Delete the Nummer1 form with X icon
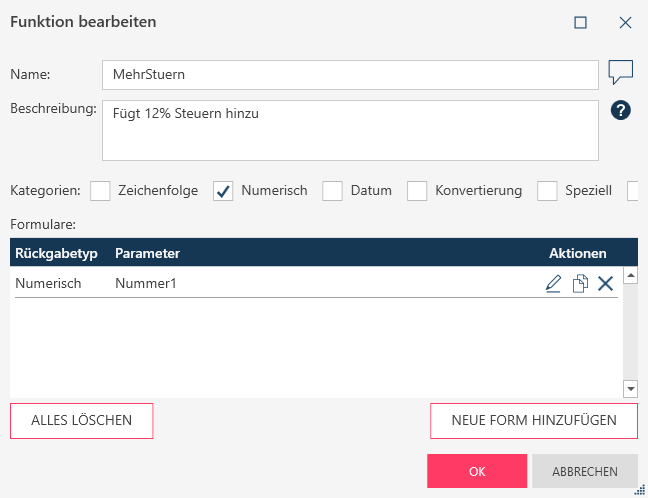 [605, 284]
